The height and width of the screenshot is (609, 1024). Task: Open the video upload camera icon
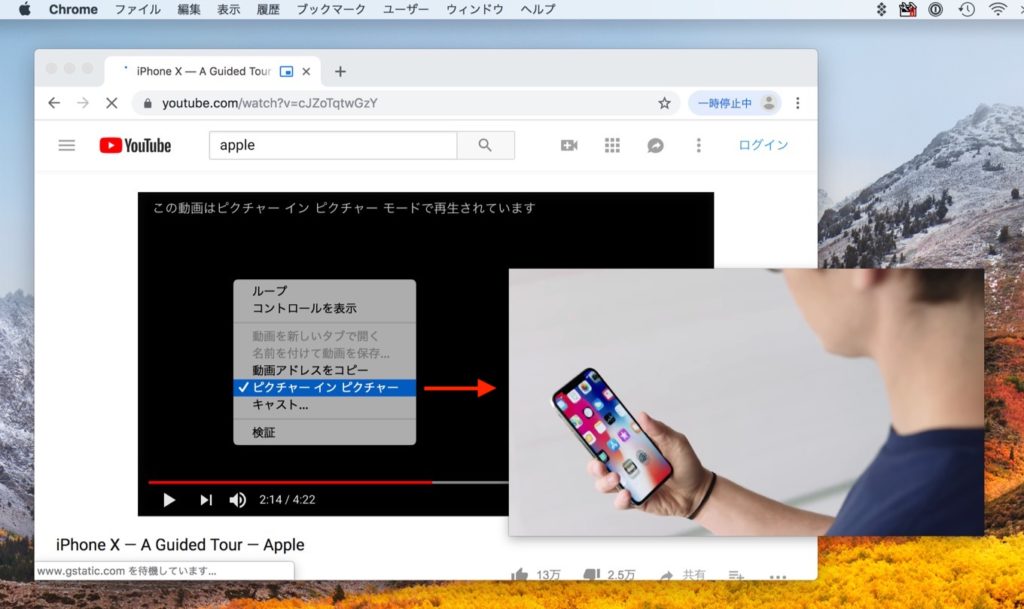pyautogui.click(x=568, y=145)
